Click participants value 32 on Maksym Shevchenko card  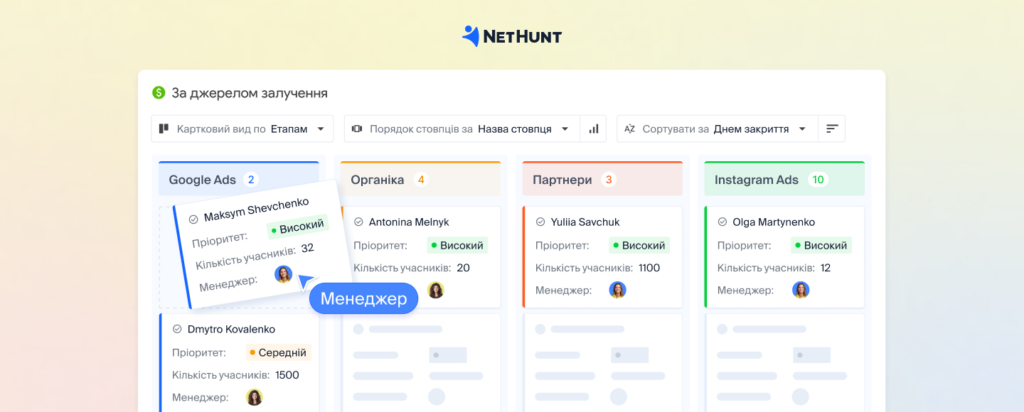pyautogui.click(x=308, y=248)
